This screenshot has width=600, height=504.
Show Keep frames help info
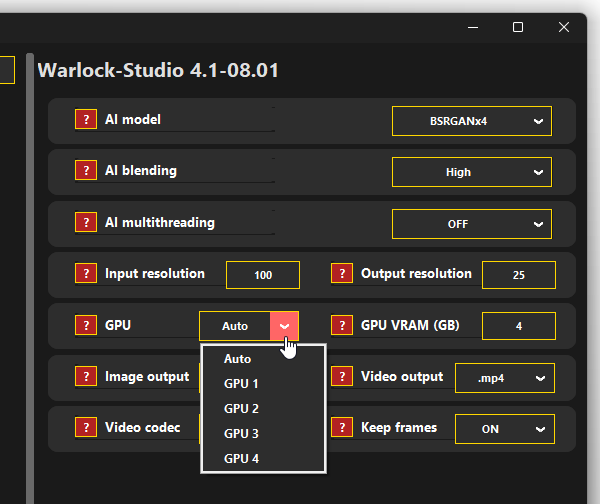pos(342,427)
